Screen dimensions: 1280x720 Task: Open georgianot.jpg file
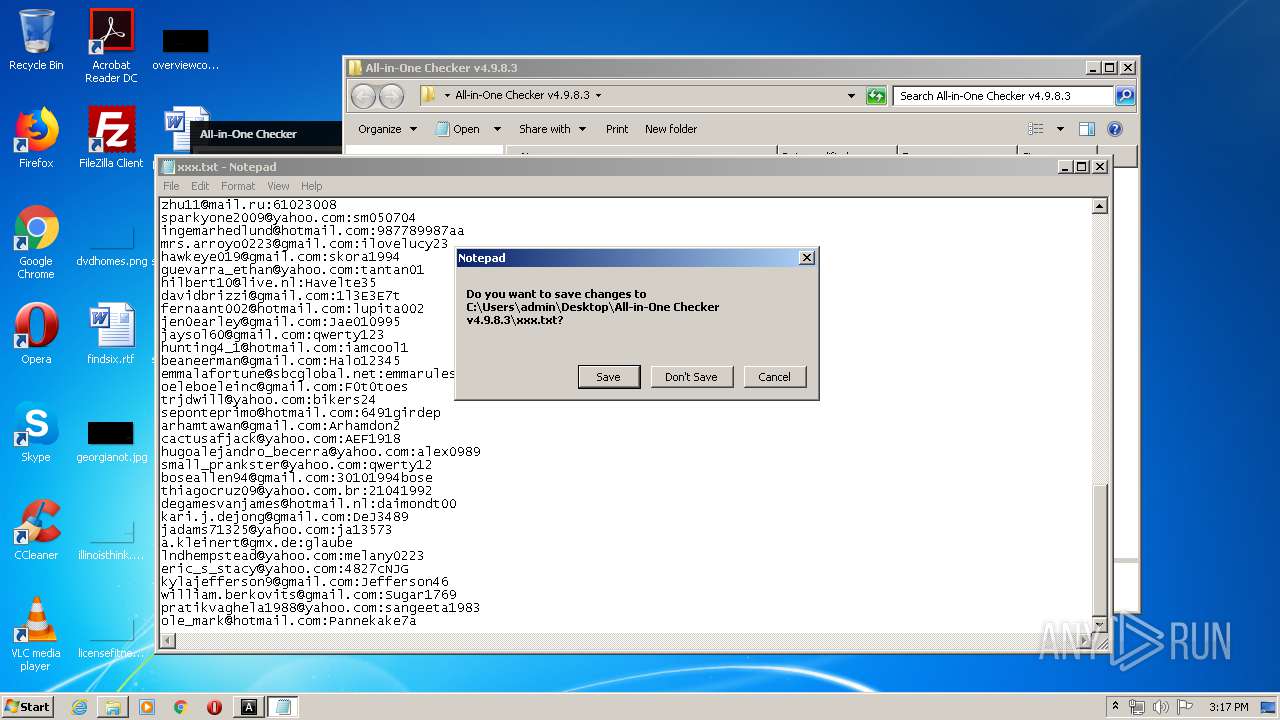[111, 440]
